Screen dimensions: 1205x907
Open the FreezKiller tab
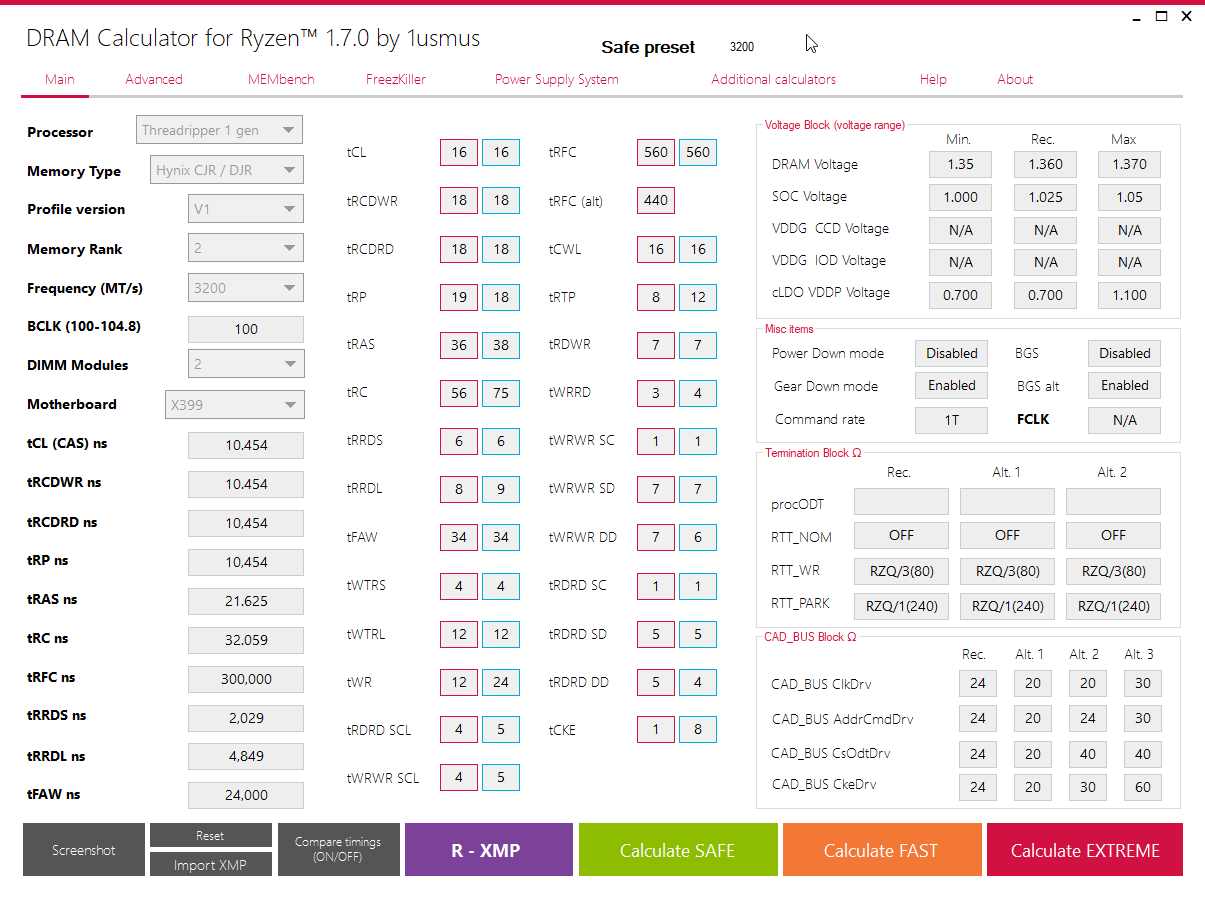[396, 79]
